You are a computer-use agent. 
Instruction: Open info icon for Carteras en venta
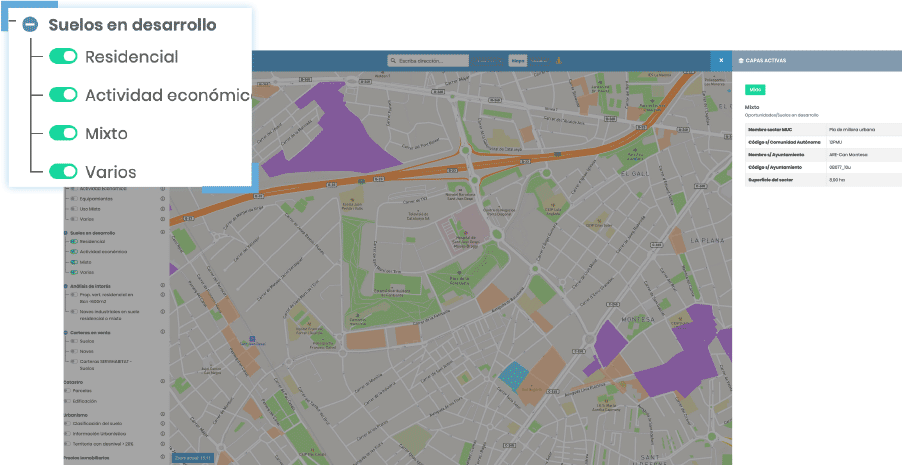tap(163, 332)
